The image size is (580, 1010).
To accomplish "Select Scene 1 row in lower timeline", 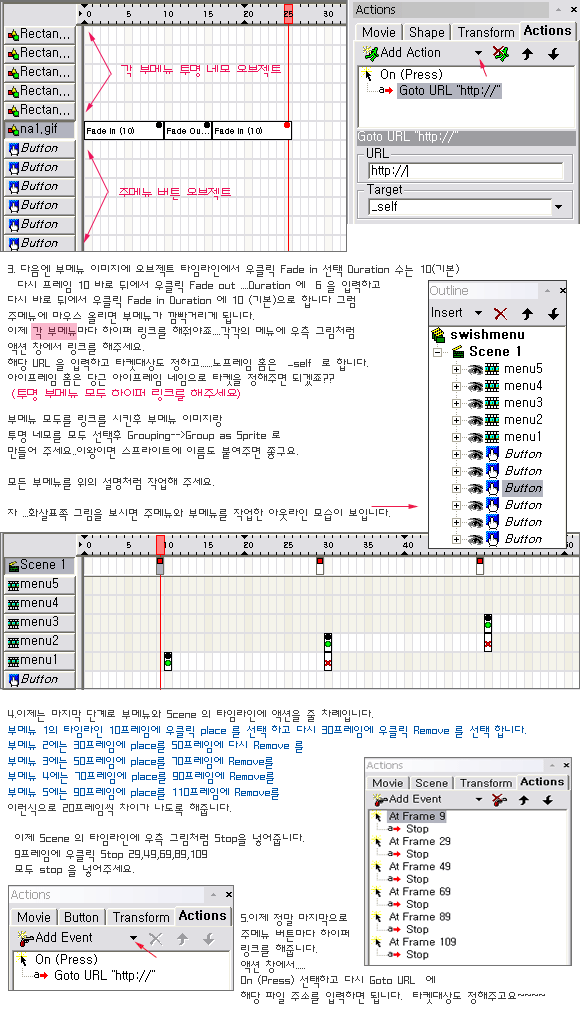I will point(40,566).
